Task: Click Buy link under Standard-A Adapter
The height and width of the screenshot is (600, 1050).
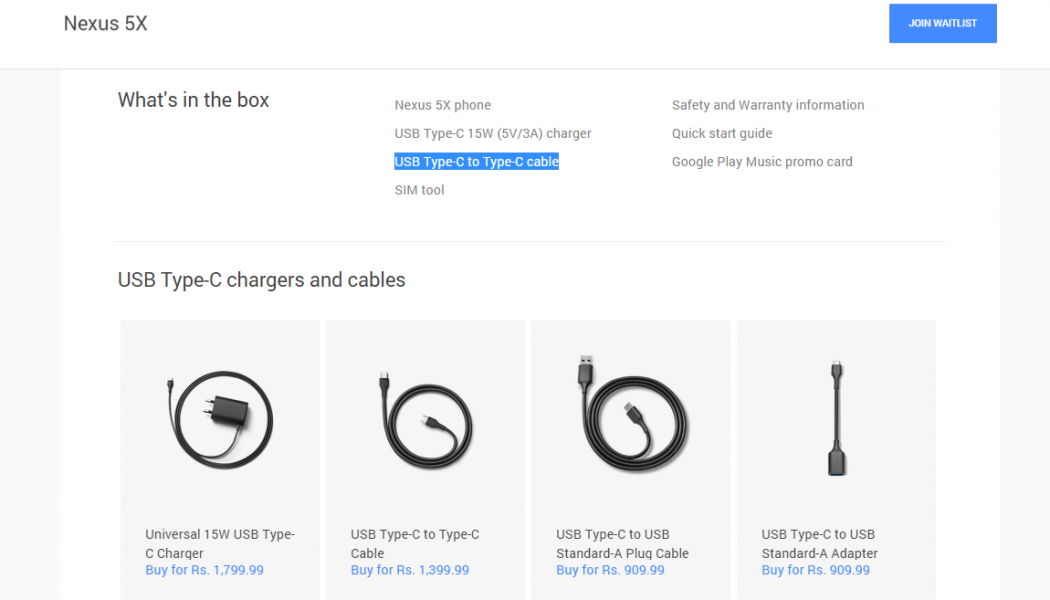Action: tap(815, 570)
